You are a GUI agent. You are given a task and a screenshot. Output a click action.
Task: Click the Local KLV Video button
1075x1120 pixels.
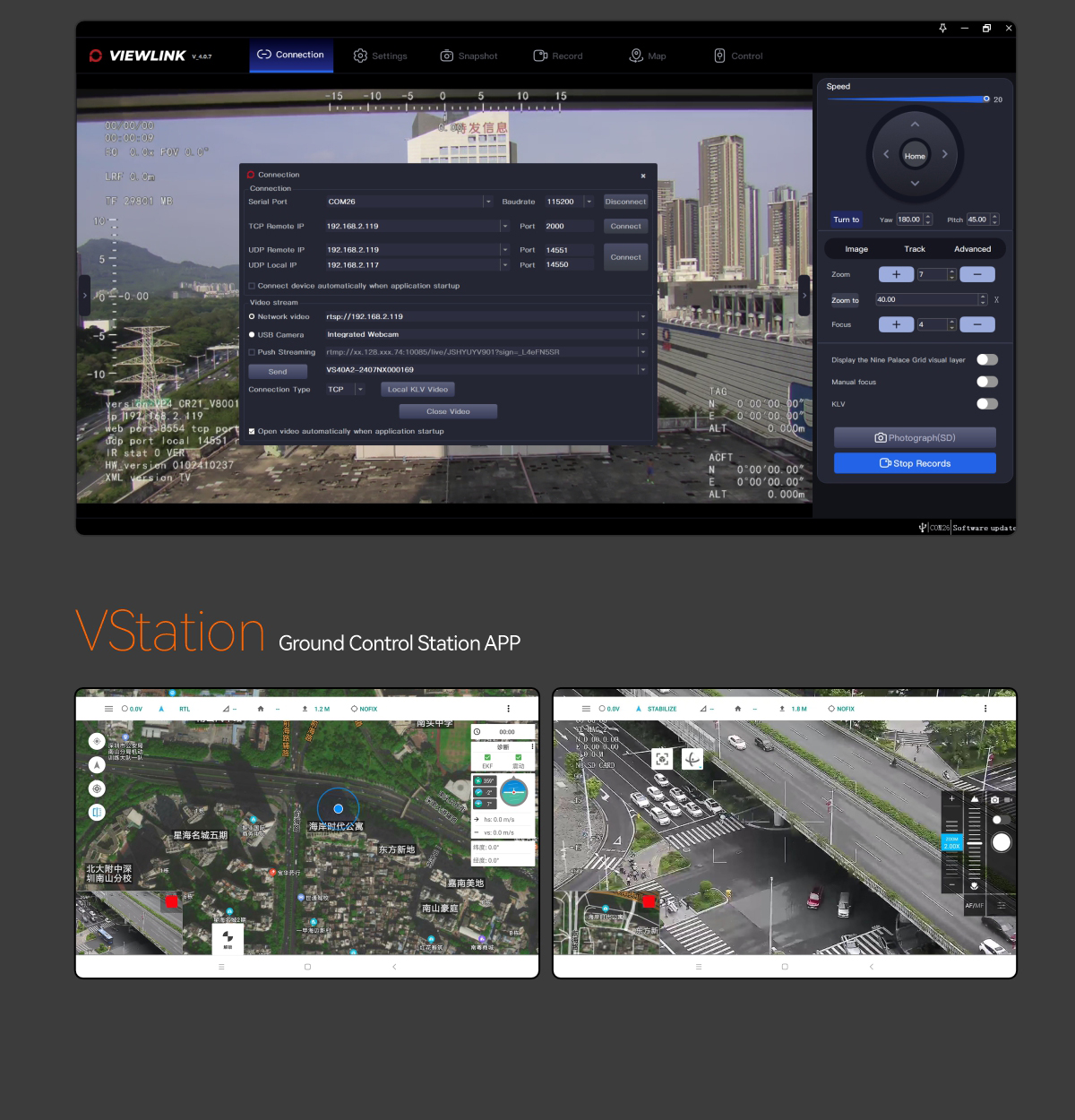pyautogui.click(x=417, y=389)
